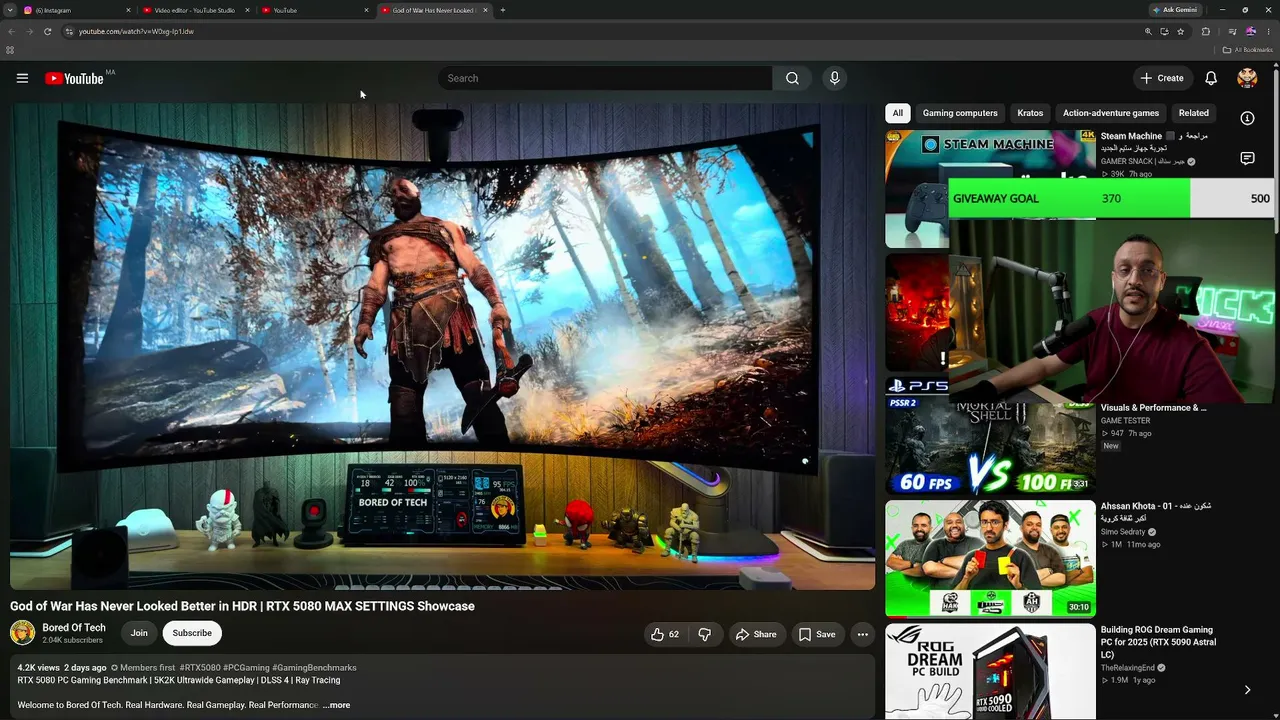Open Chrome's three-dot menu
Viewport: 1280px width, 720px height.
(1269, 31)
